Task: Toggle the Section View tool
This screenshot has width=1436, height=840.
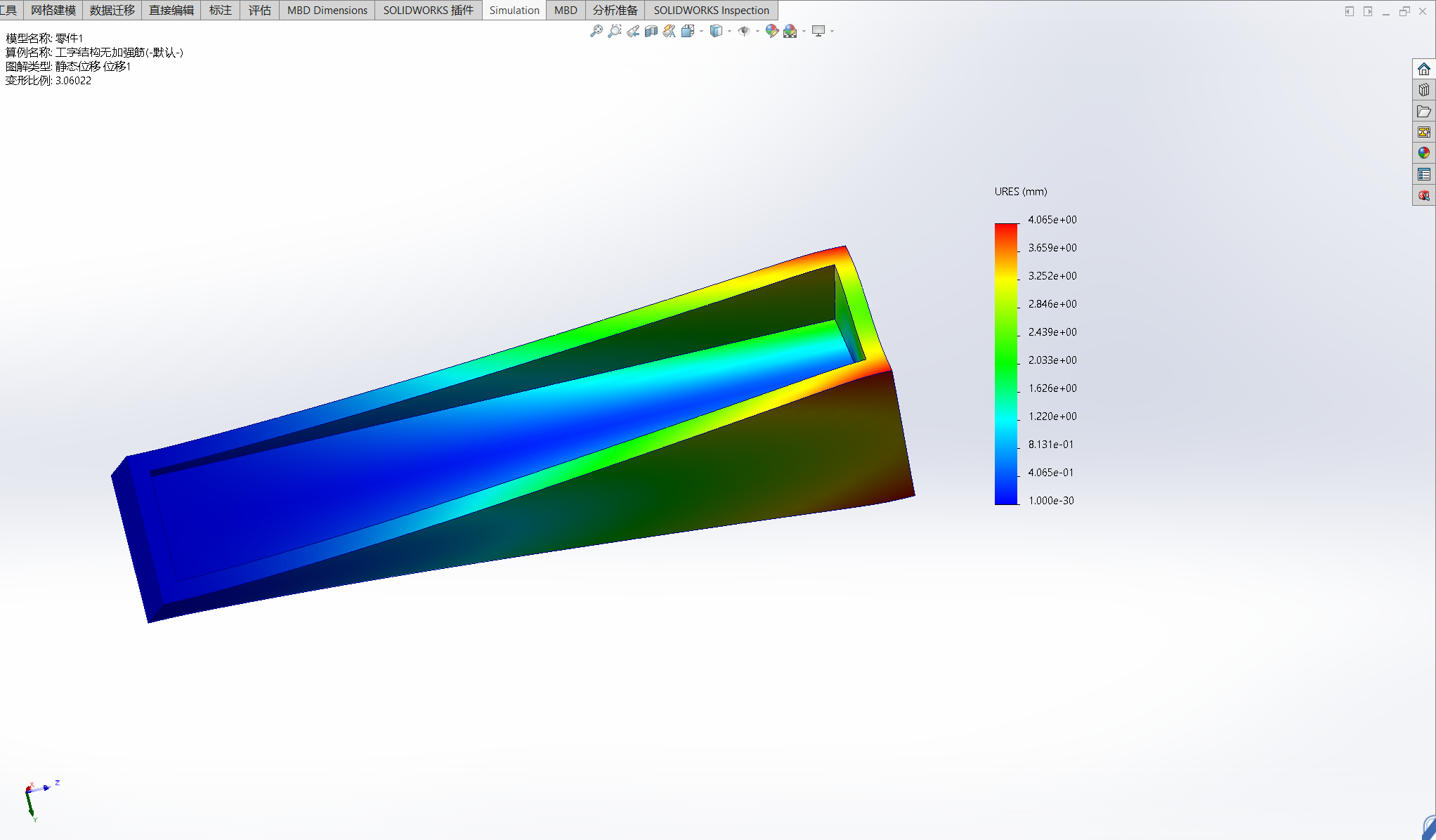Action: point(651,31)
